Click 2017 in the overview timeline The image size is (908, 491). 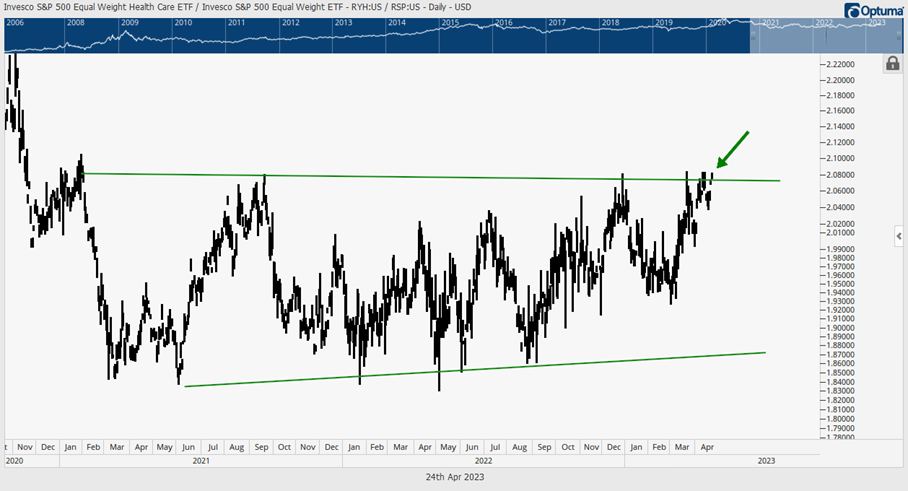pyautogui.click(x=557, y=23)
